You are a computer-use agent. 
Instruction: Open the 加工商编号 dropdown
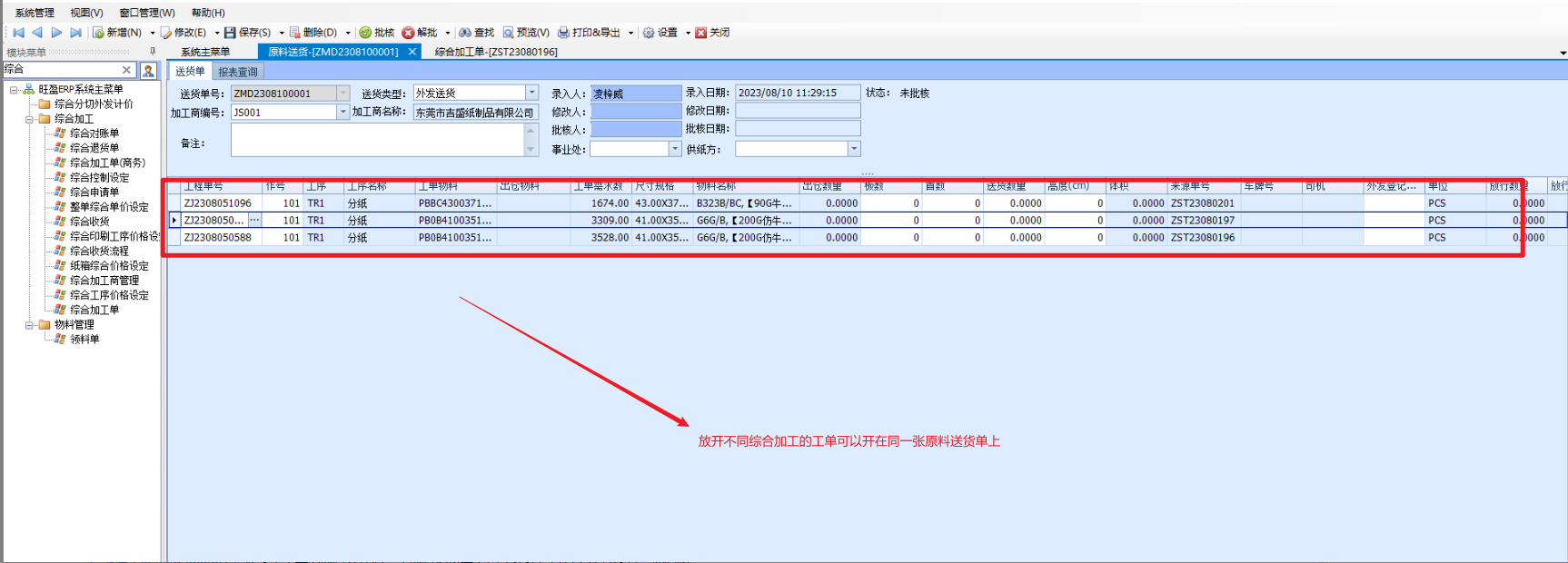coord(343,112)
